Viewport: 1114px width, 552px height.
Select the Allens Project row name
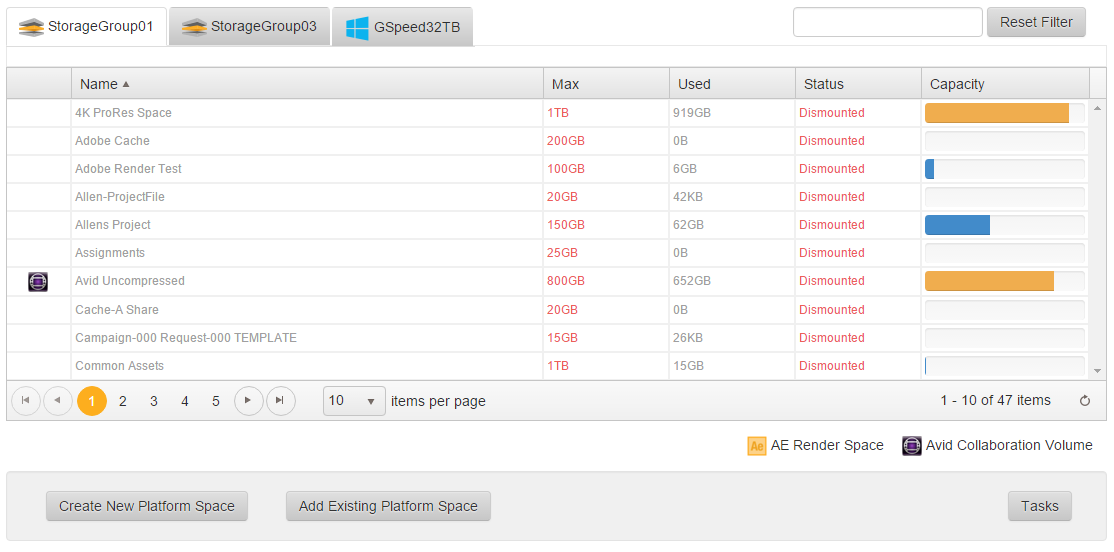point(113,225)
